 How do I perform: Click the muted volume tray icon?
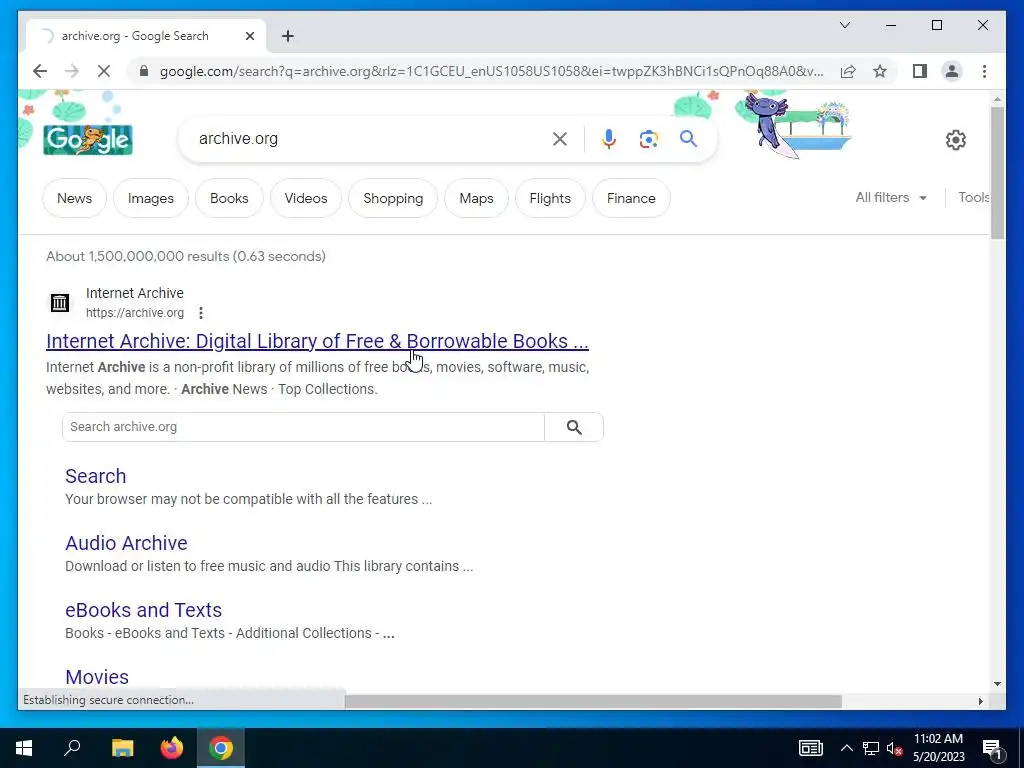[x=895, y=748]
